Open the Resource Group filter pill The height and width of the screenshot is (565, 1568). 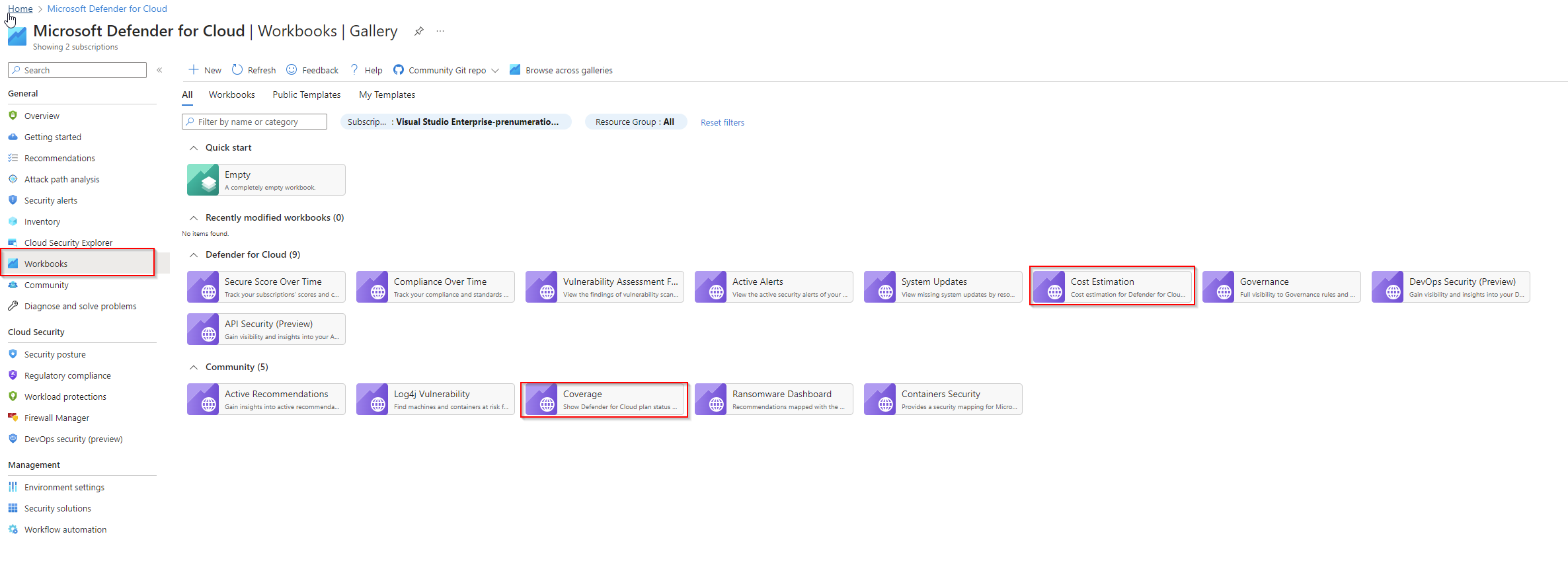click(x=635, y=122)
